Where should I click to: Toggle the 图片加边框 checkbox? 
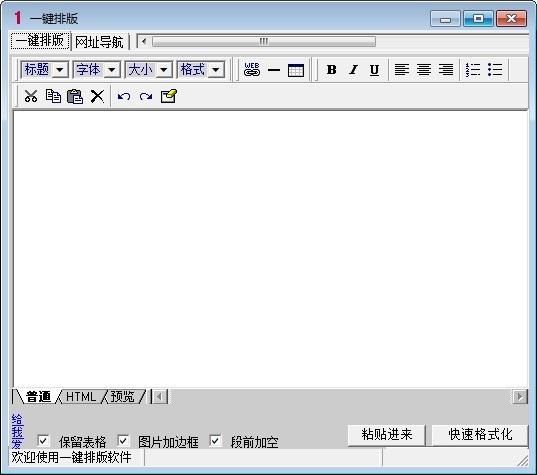pos(123,441)
